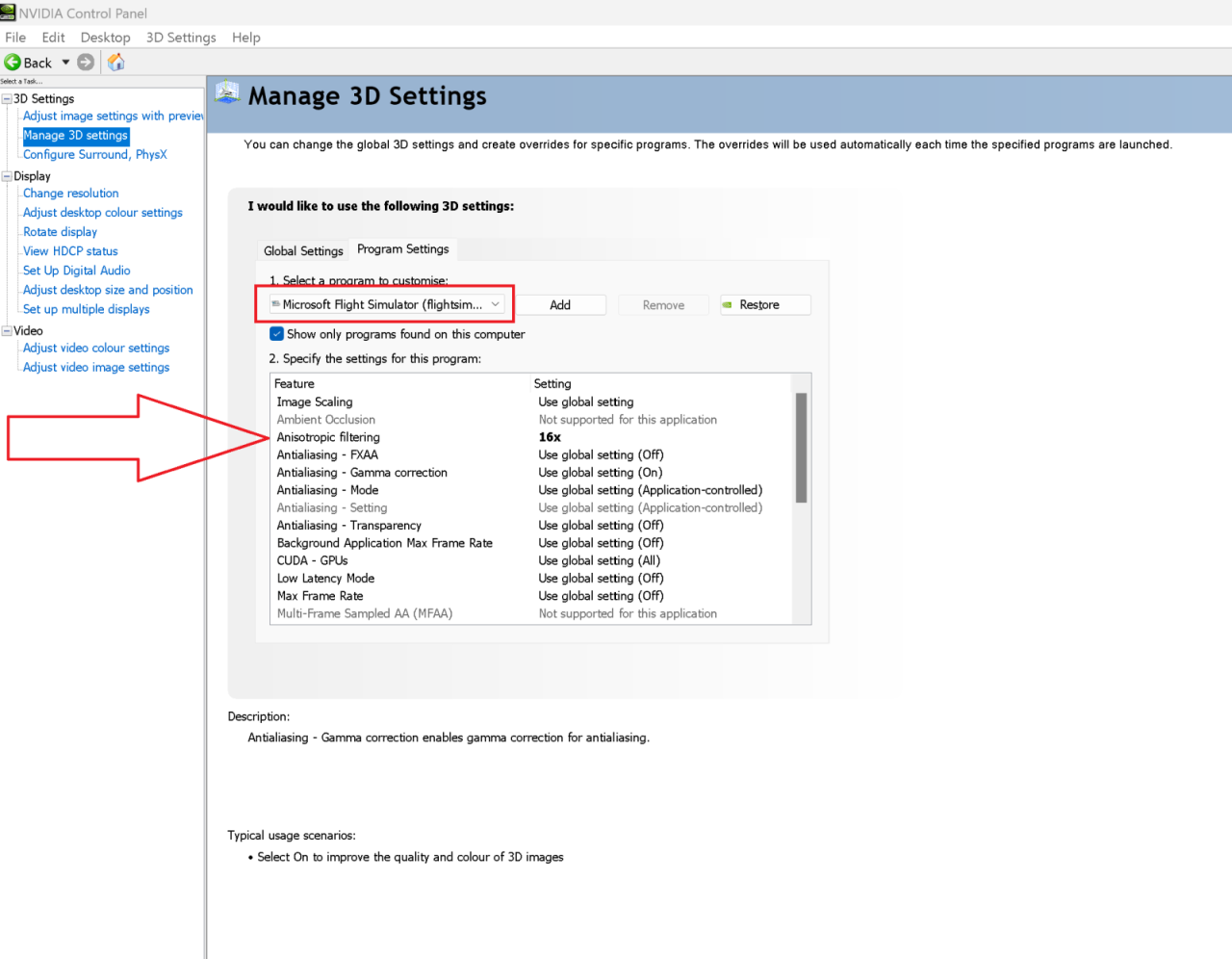
Task: Open the Desktop menu
Action: tap(105, 38)
